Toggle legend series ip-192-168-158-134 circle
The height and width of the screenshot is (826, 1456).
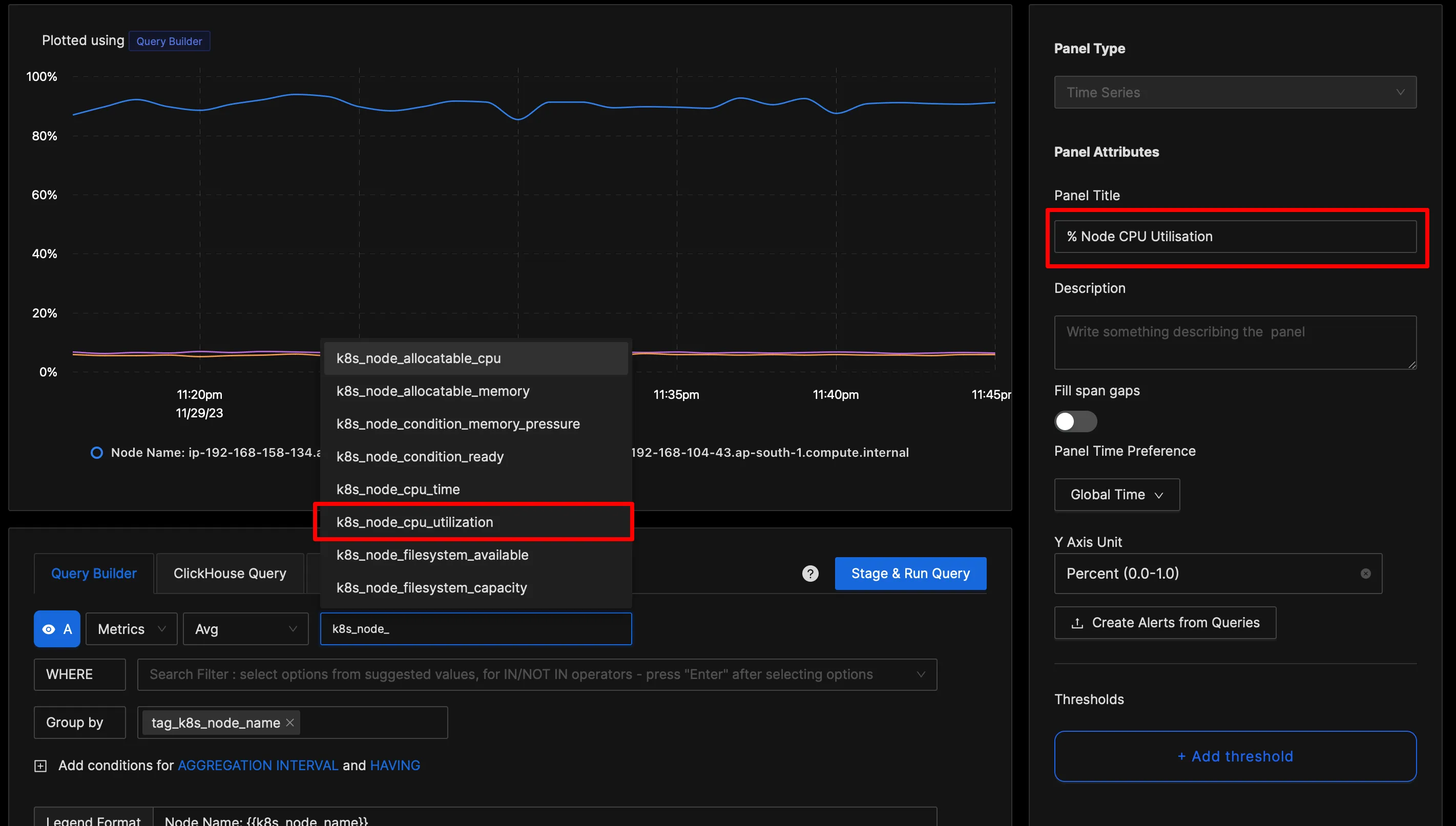point(96,453)
